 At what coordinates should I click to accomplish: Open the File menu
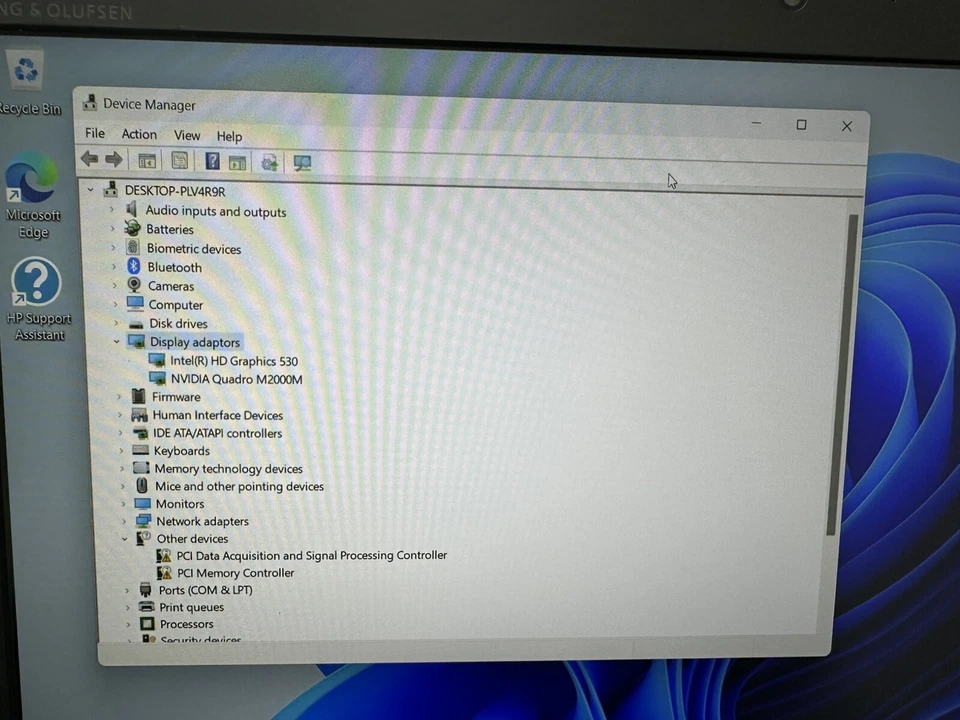click(94, 133)
